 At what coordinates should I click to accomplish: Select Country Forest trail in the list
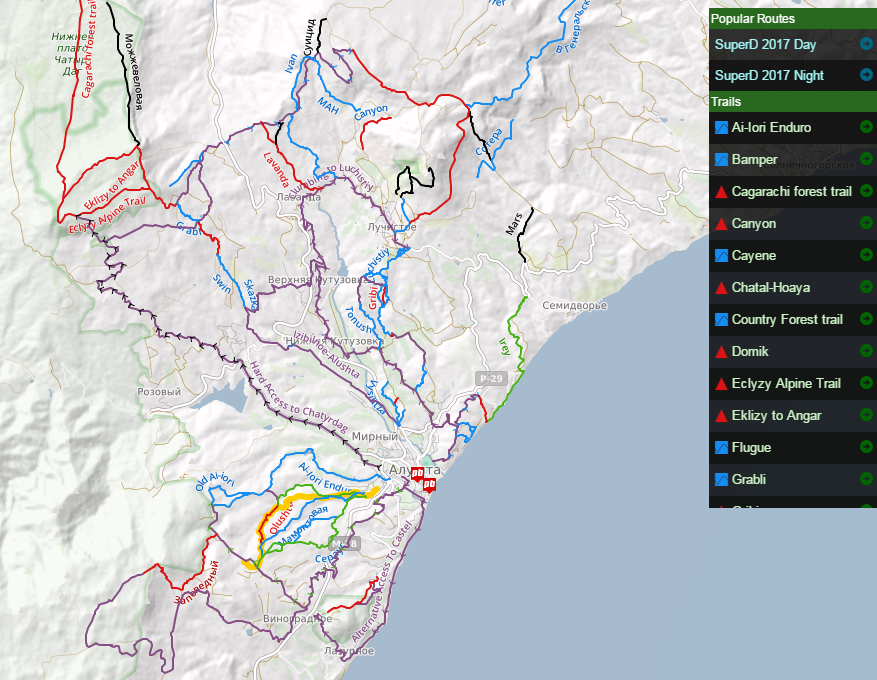tap(787, 320)
